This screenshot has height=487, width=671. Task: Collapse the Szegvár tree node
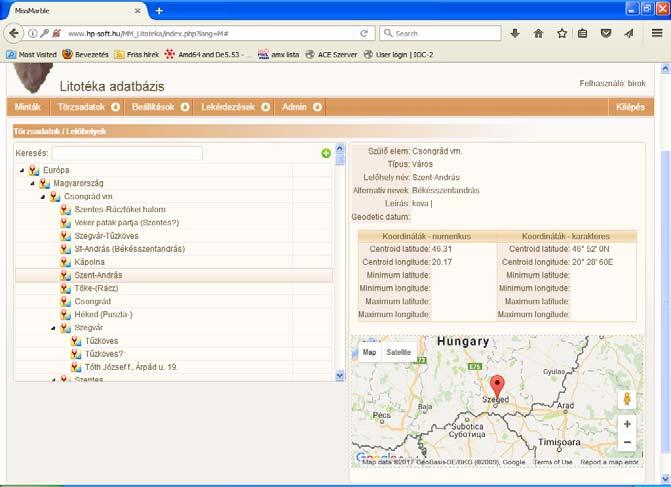tap(53, 328)
